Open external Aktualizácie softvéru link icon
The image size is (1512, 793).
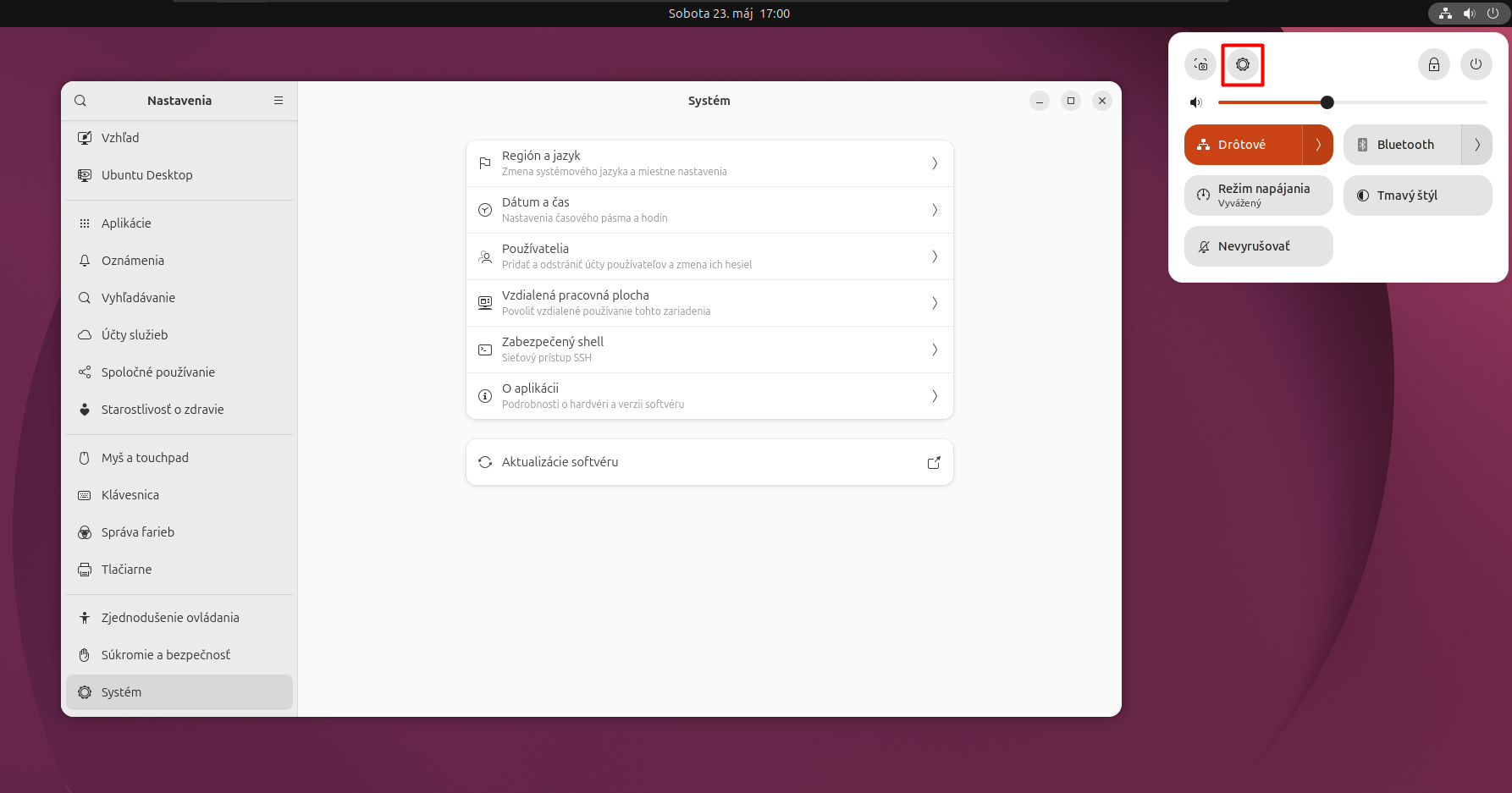pos(934,462)
